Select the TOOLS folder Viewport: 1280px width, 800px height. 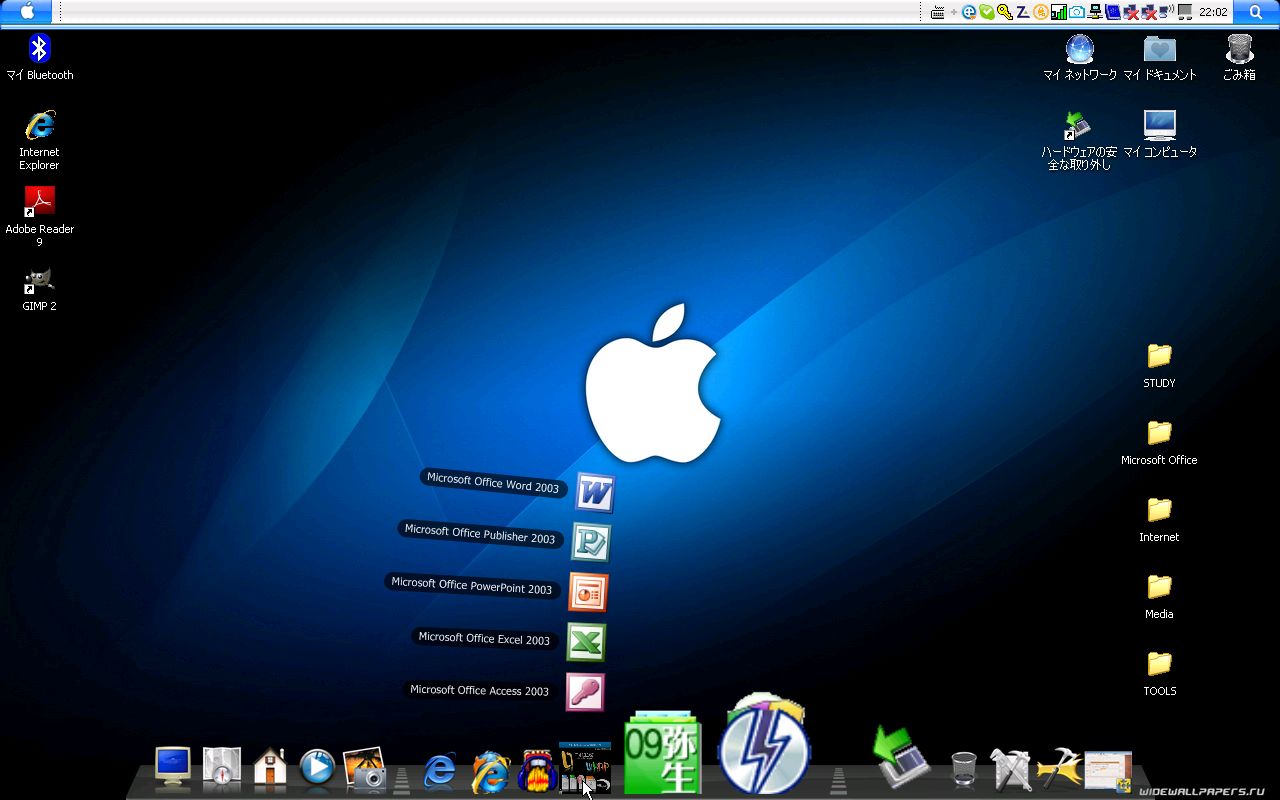(x=1159, y=674)
